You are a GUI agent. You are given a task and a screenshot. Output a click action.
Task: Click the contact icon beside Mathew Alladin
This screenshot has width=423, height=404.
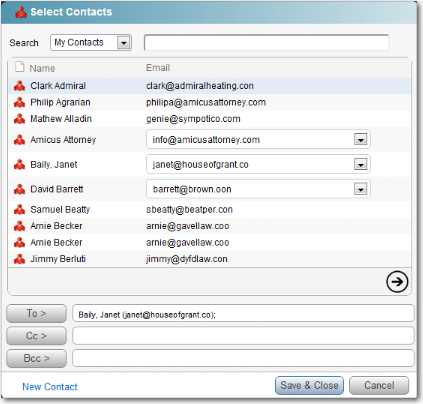point(20,119)
